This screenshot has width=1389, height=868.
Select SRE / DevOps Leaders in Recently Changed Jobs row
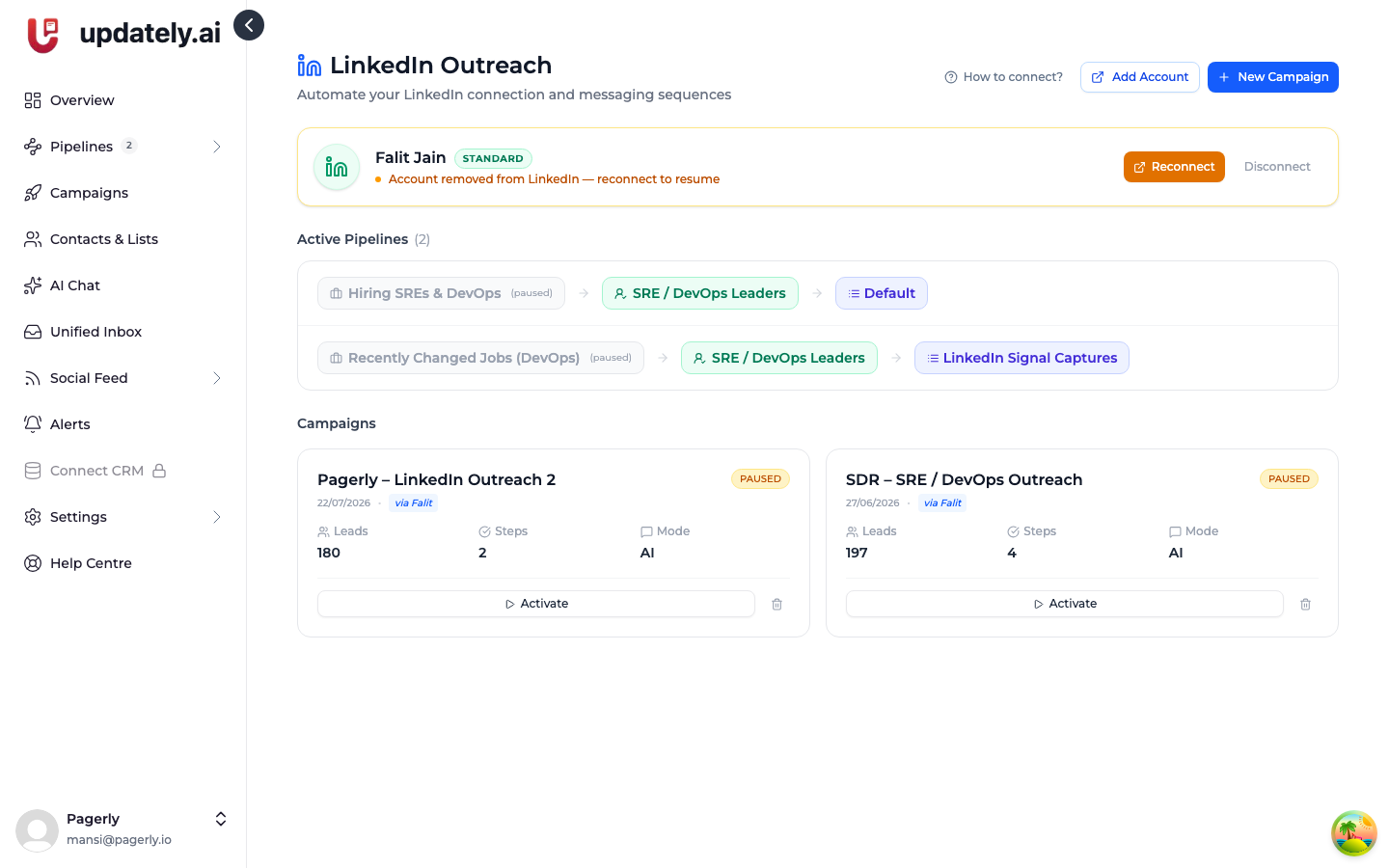(x=779, y=358)
